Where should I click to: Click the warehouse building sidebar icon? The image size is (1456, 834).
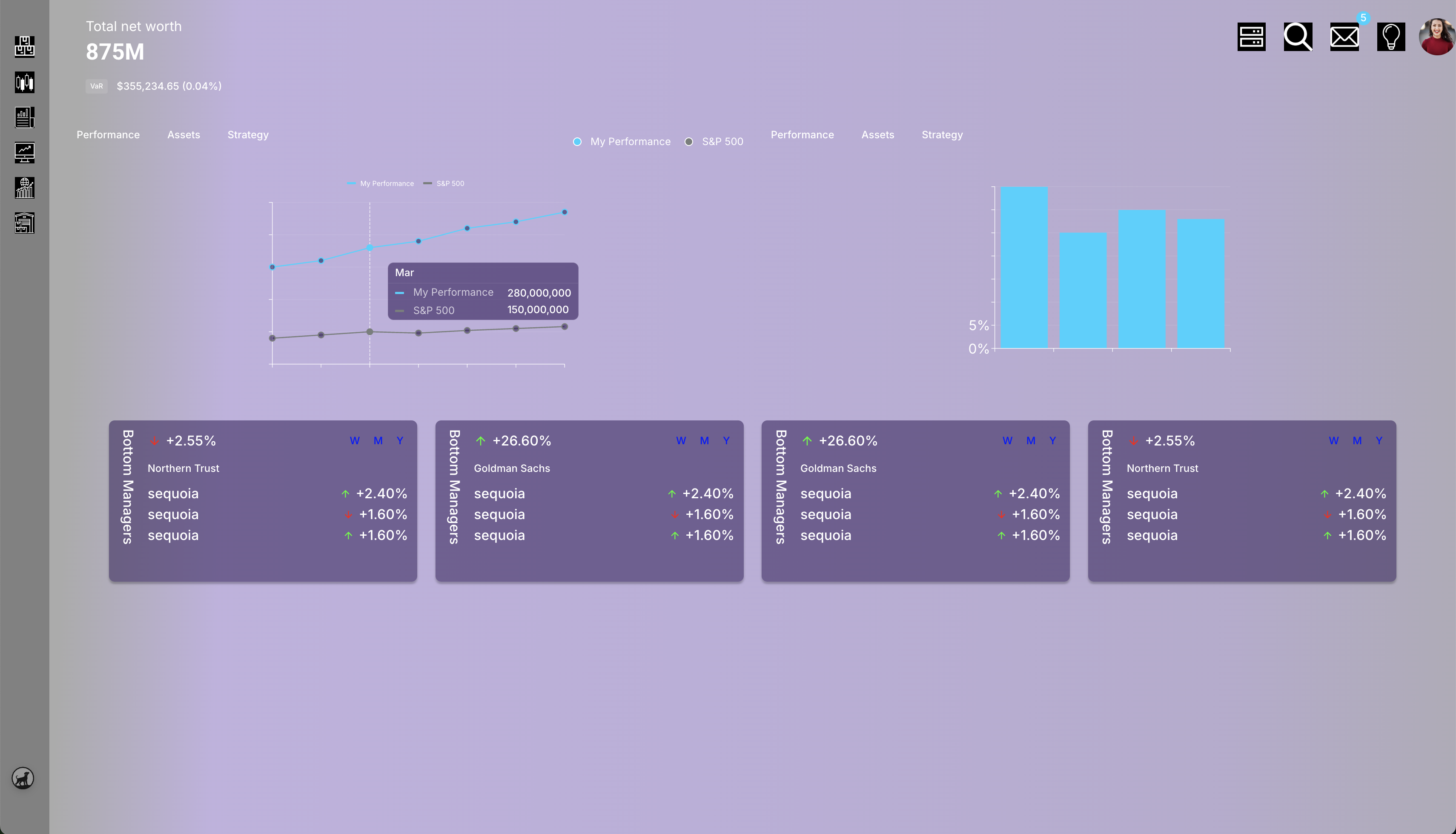tap(24, 223)
